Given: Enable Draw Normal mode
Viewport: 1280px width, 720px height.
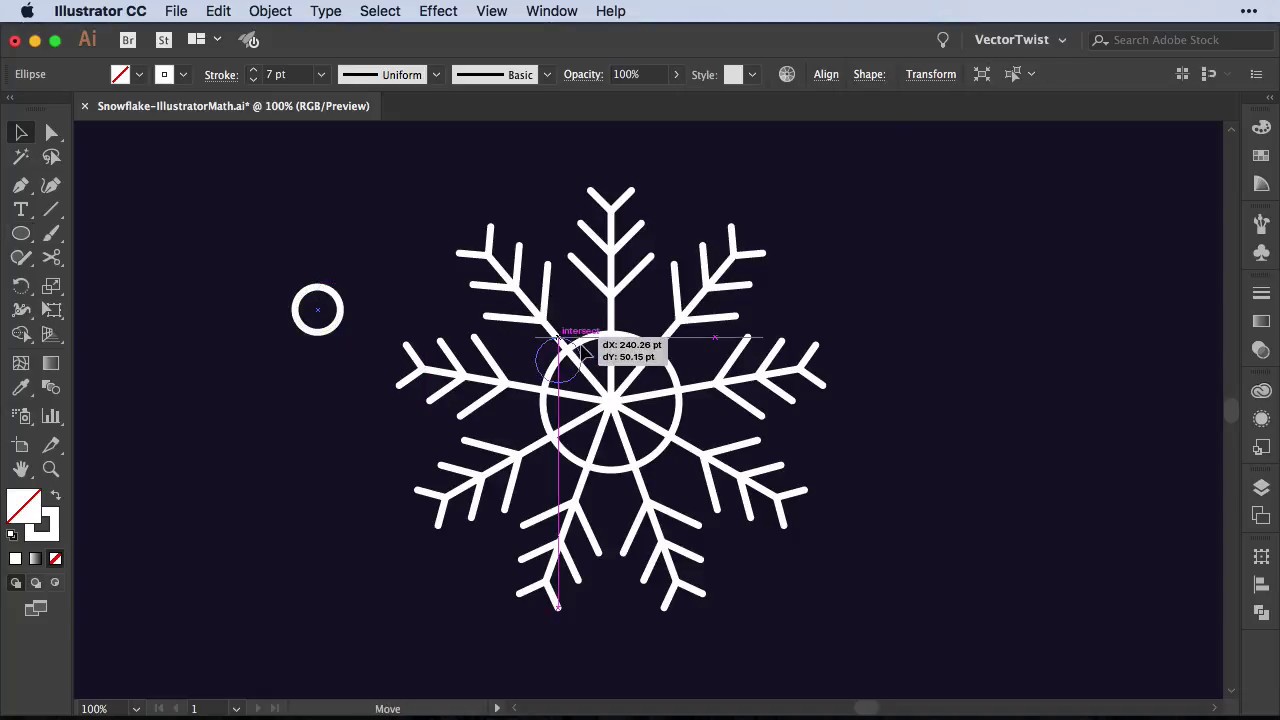Looking at the screenshot, I should 15,583.
